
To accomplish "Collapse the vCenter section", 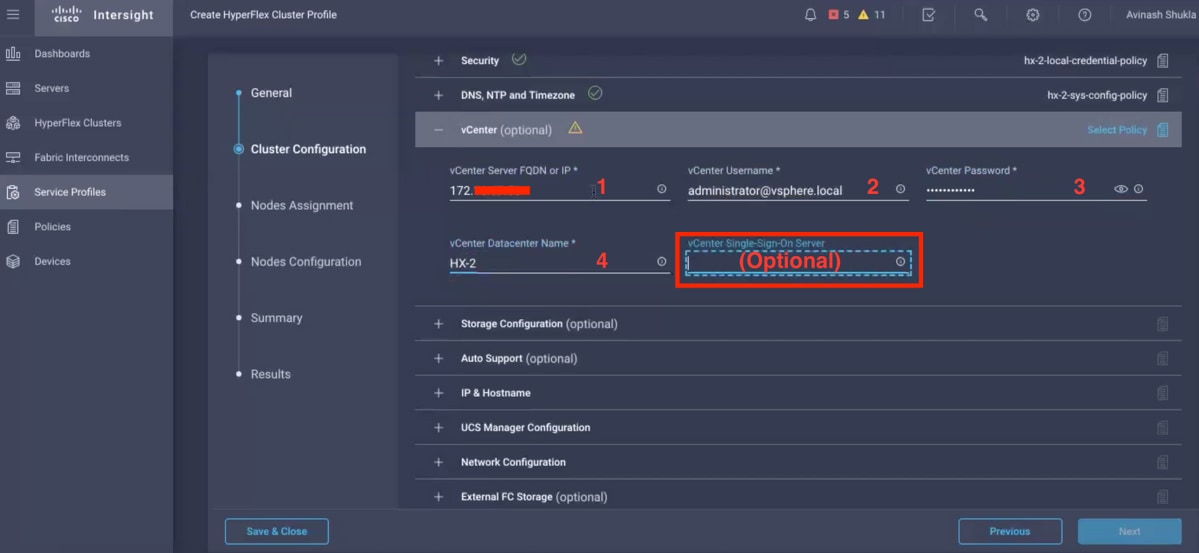I will point(439,130).
